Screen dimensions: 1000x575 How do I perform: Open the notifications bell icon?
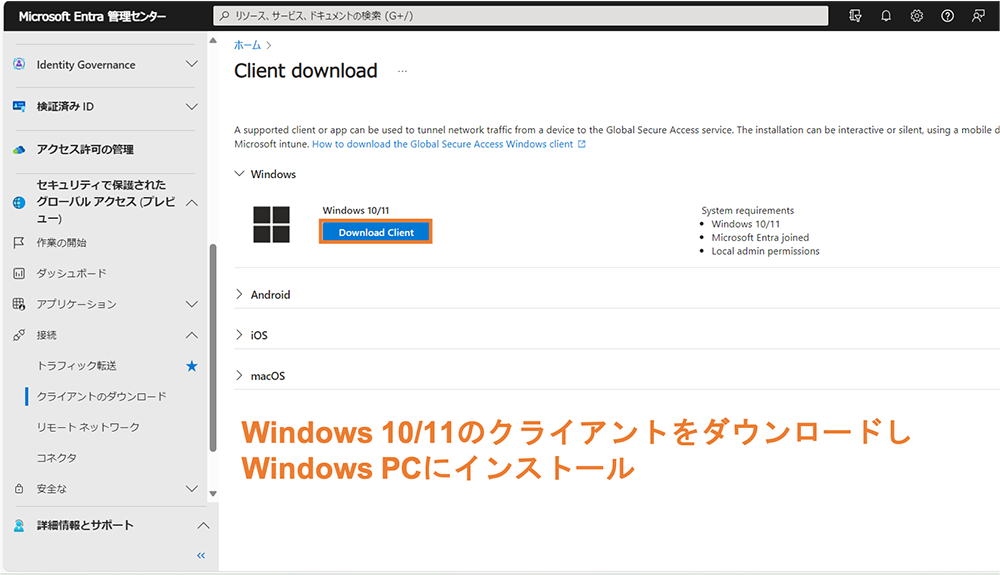pos(886,16)
